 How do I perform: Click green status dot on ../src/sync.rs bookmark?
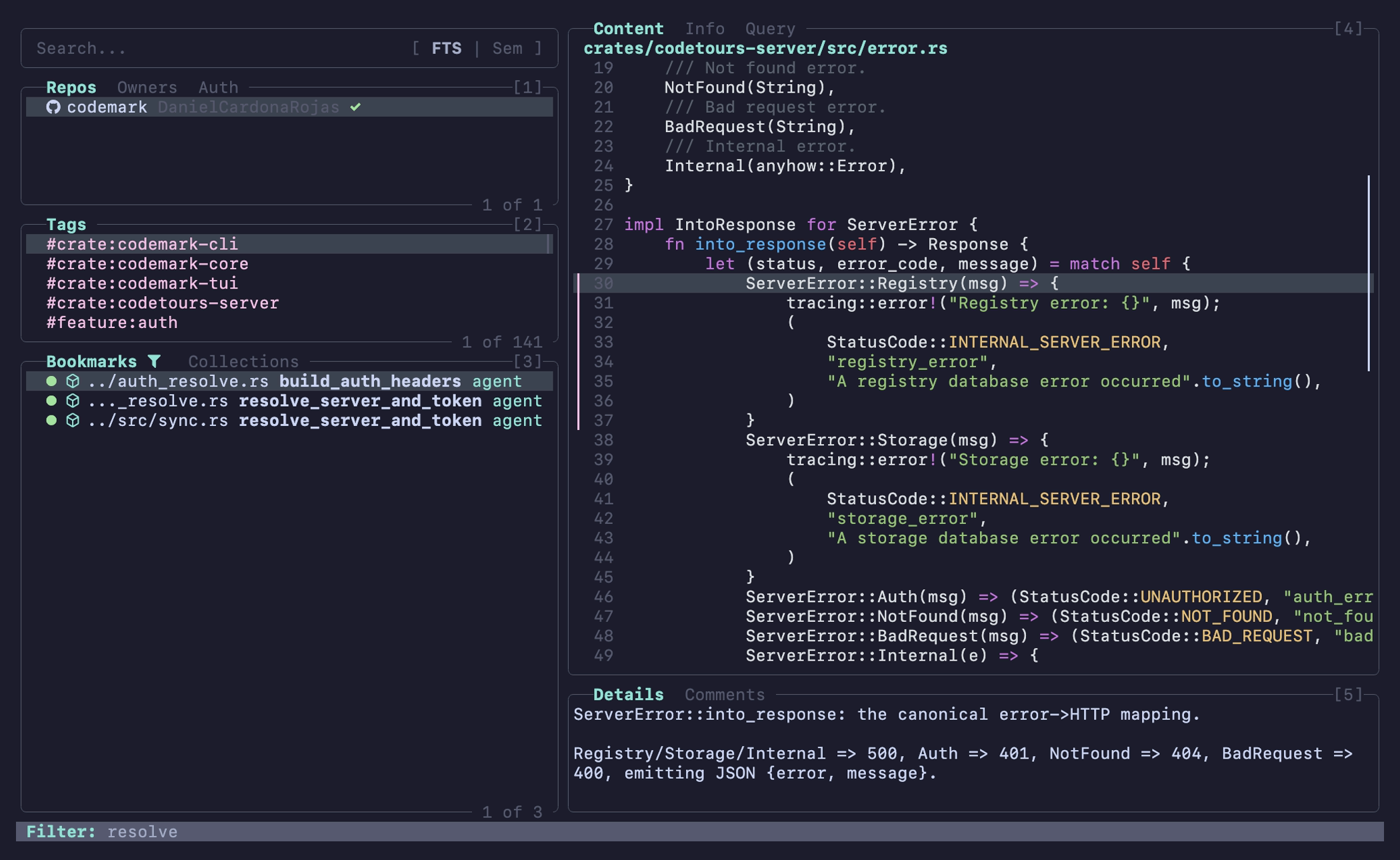[x=51, y=421]
